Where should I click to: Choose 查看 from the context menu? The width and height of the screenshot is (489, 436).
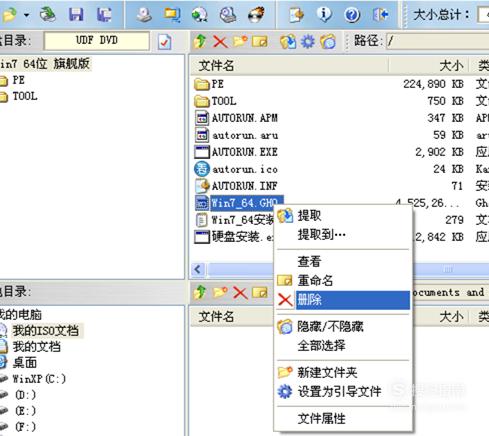[x=343, y=261]
